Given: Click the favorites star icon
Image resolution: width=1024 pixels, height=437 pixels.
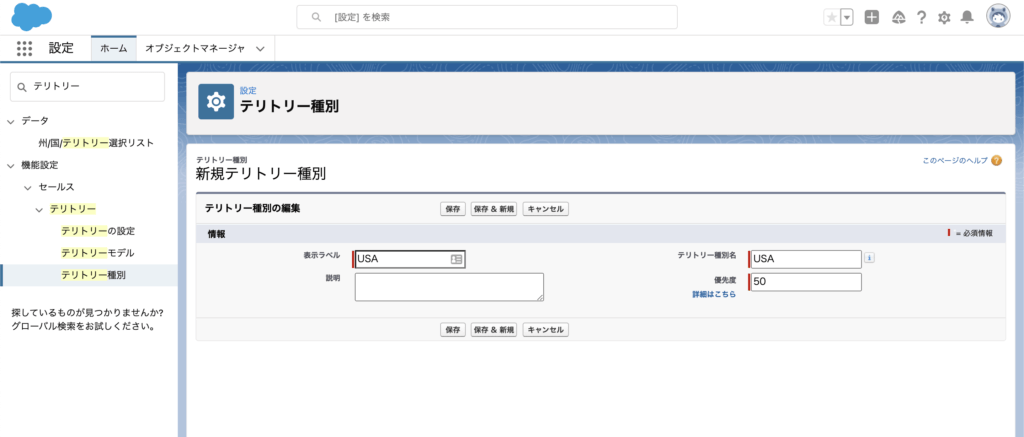Looking at the screenshot, I should (832, 17).
